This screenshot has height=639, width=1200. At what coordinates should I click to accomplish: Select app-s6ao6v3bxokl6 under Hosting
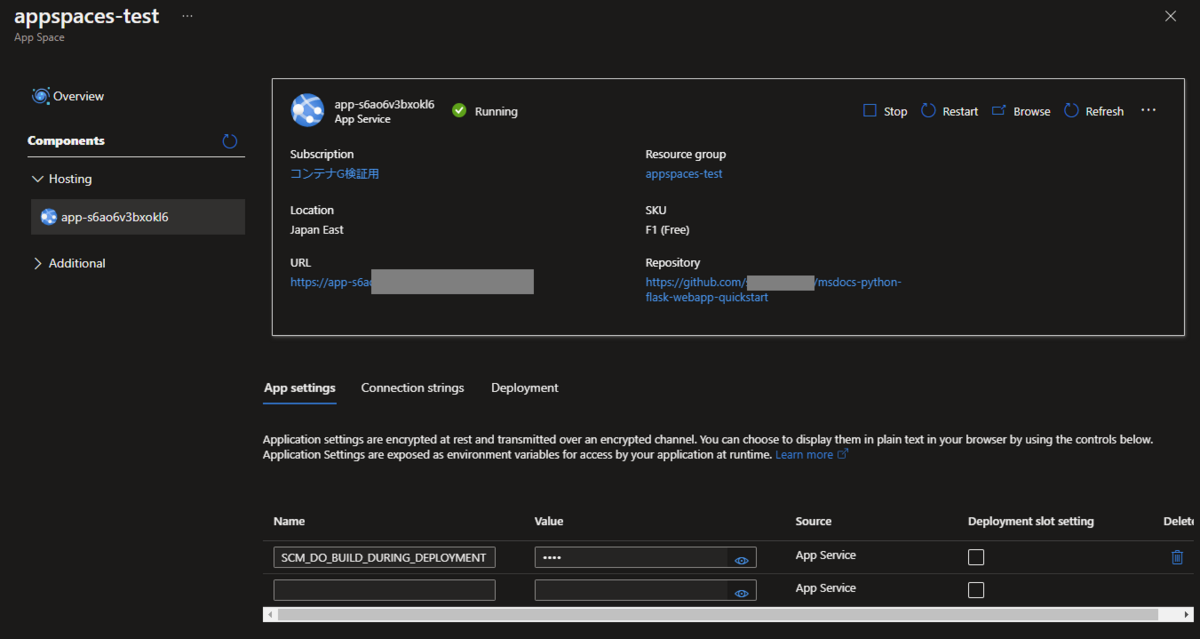[x=138, y=217]
